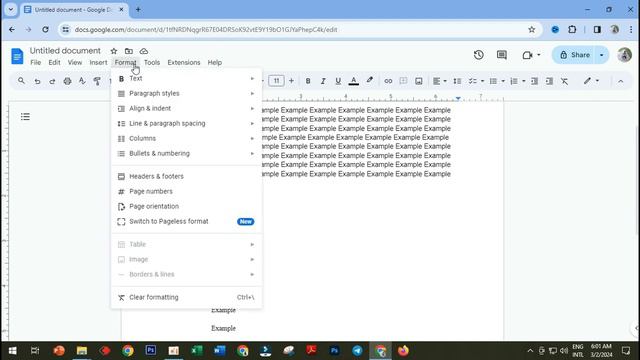Screen dimensions: 640x360
Task: Open the Share options arrow
Action: (x=602, y=55)
